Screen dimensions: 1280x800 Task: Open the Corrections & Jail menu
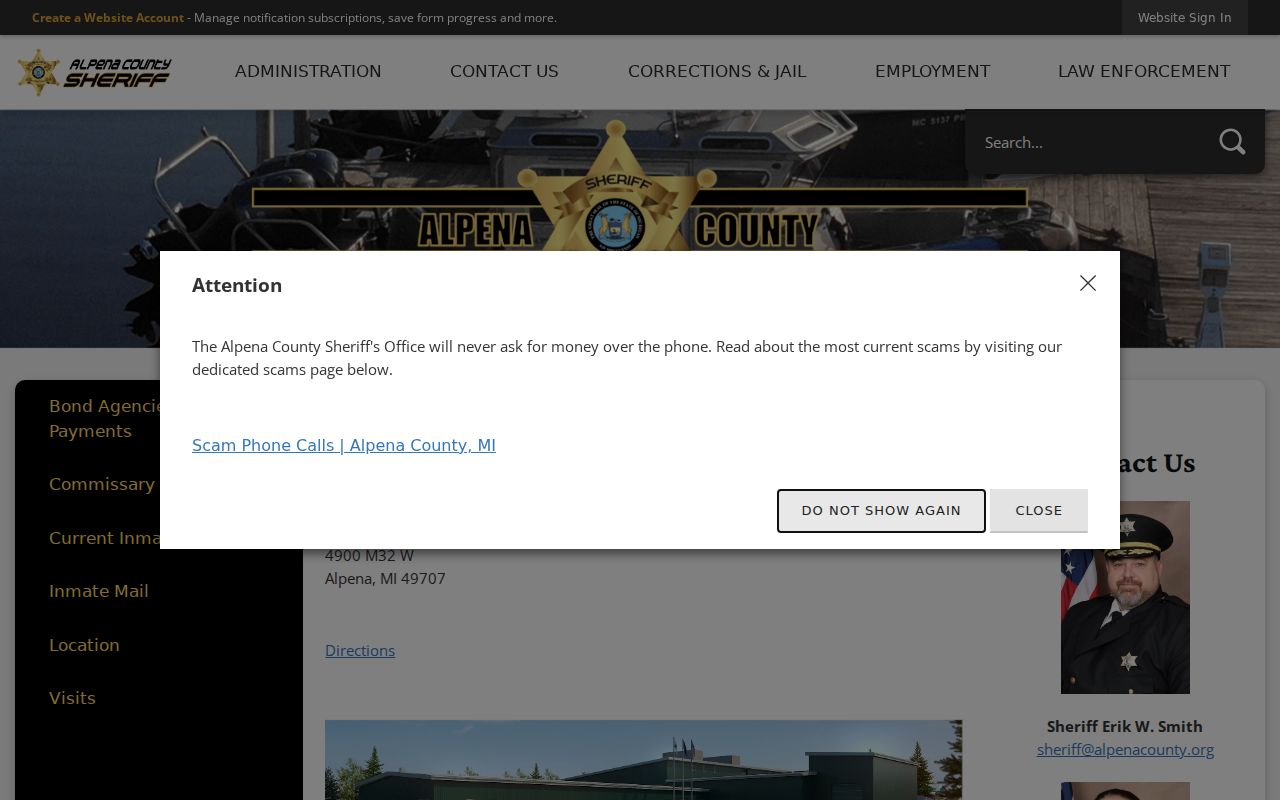click(x=717, y=72)
